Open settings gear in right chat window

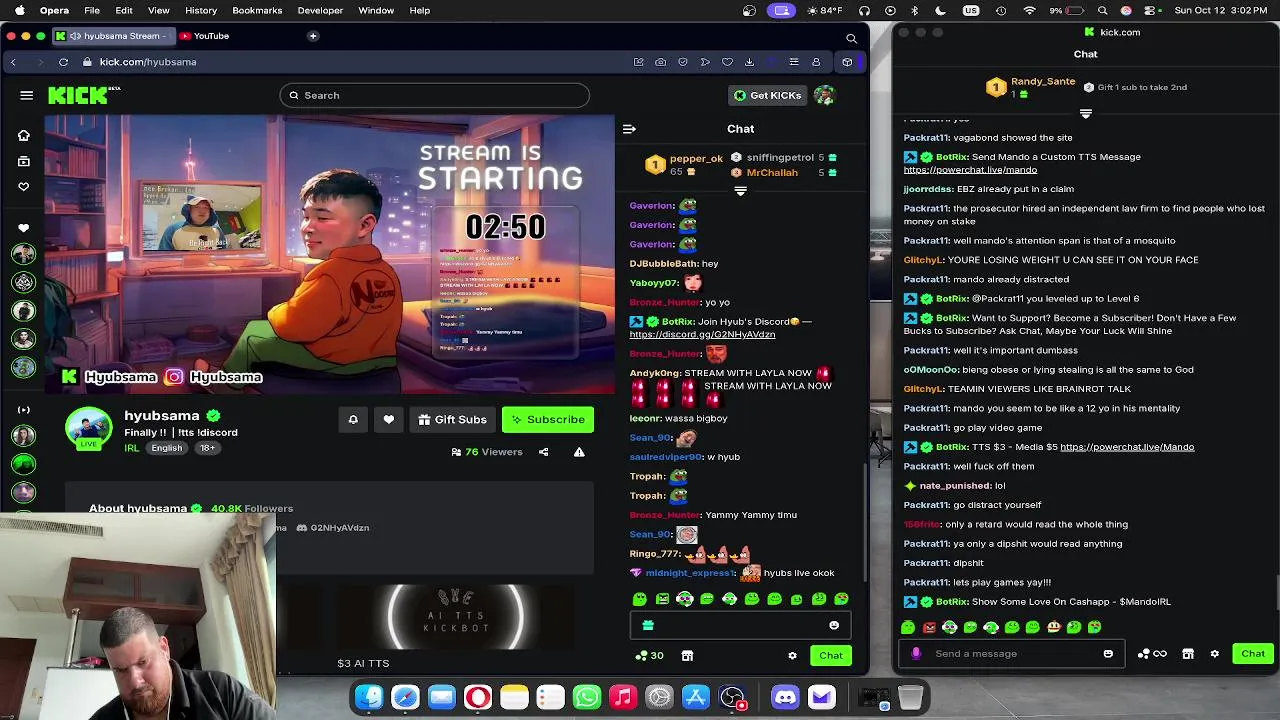coord(1214,654)
